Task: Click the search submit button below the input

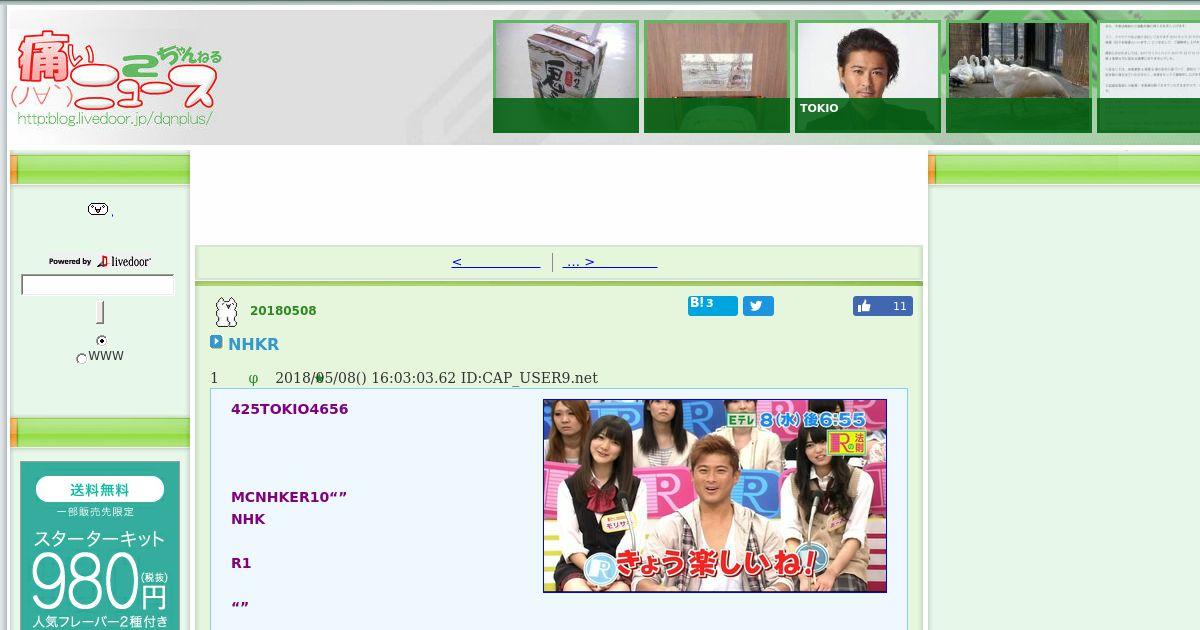Action: [100, 312]
